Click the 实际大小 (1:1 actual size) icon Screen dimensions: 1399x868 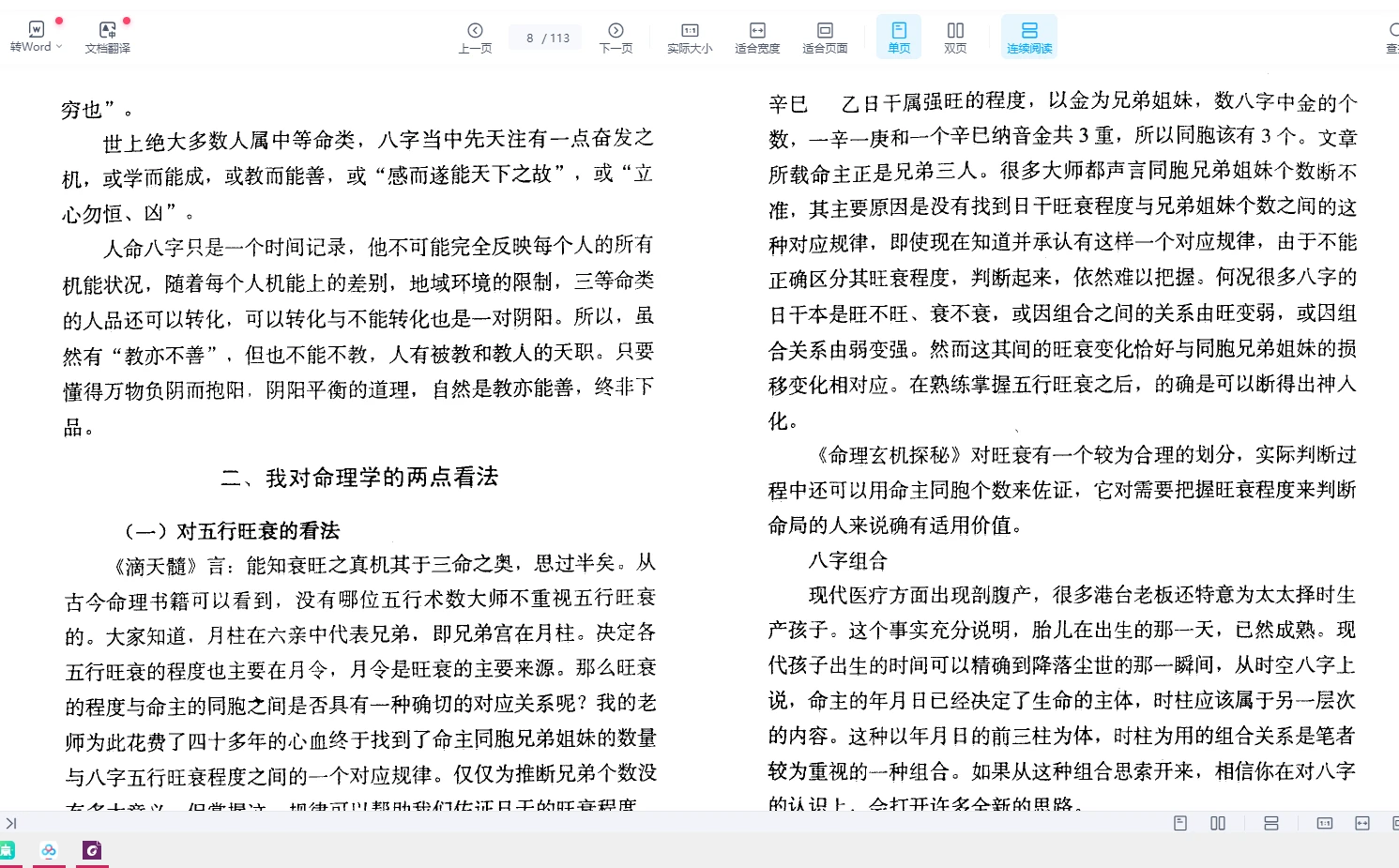[x=688, y=31]
